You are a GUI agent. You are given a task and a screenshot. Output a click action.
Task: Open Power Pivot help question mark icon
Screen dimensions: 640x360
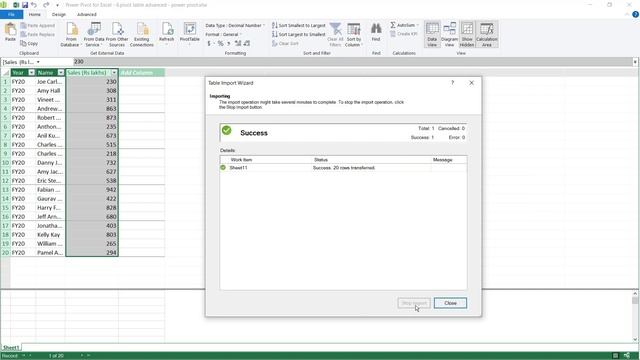point(635,14)
